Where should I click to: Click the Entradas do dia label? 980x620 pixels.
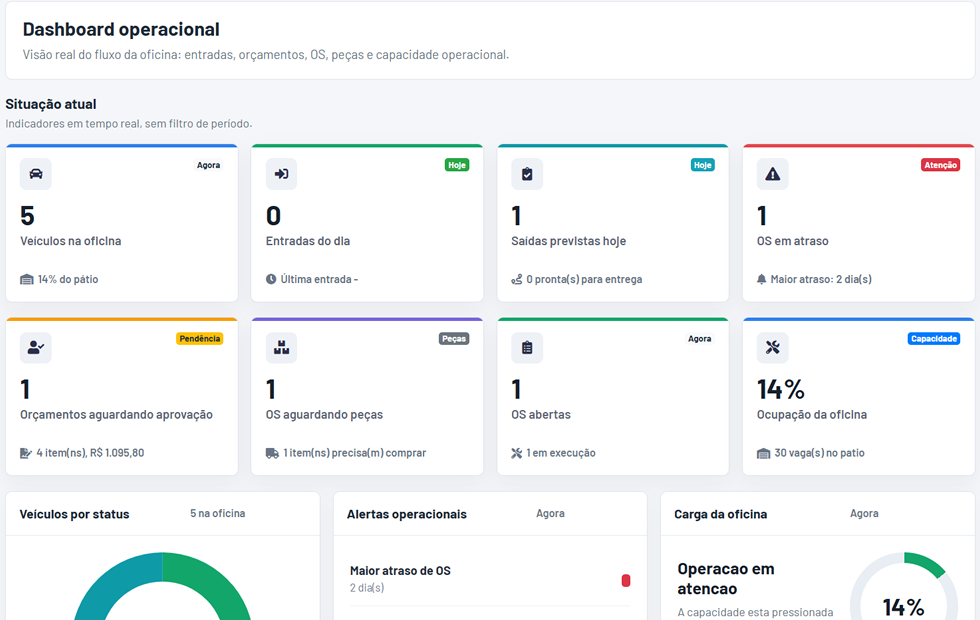308,241
